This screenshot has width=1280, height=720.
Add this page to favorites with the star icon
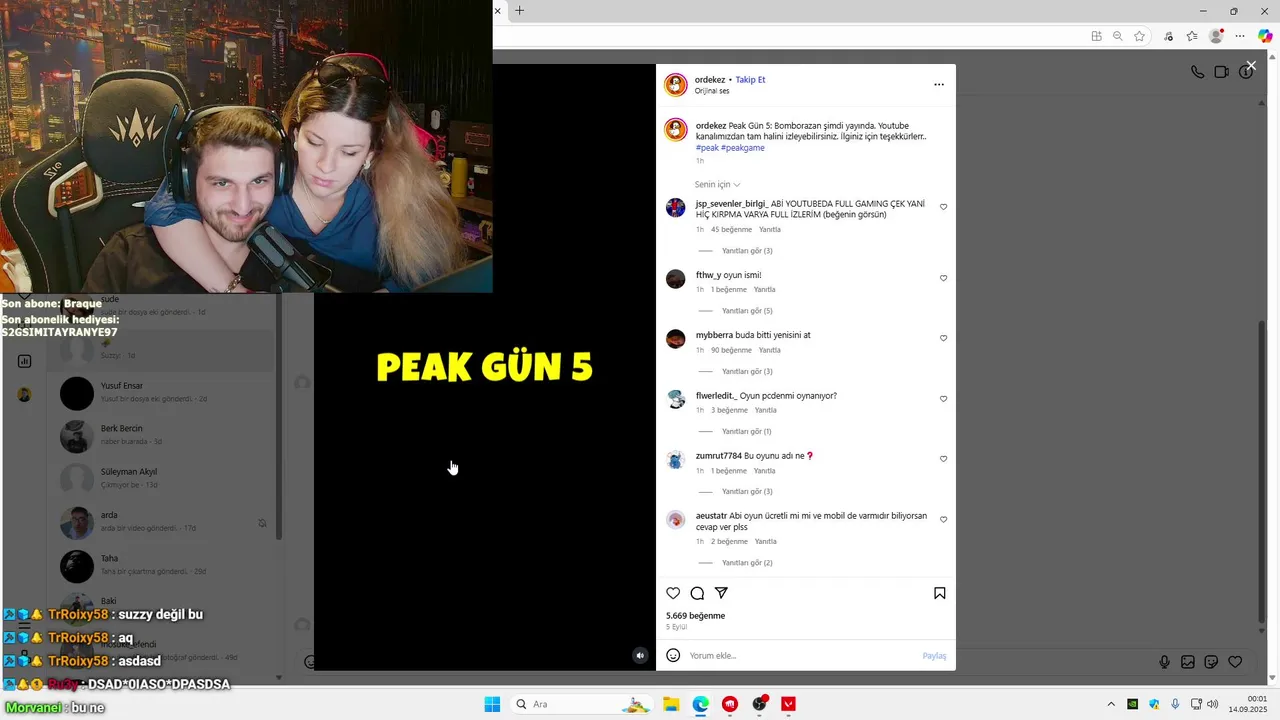pyautogui.click(x=1139, y=36)
